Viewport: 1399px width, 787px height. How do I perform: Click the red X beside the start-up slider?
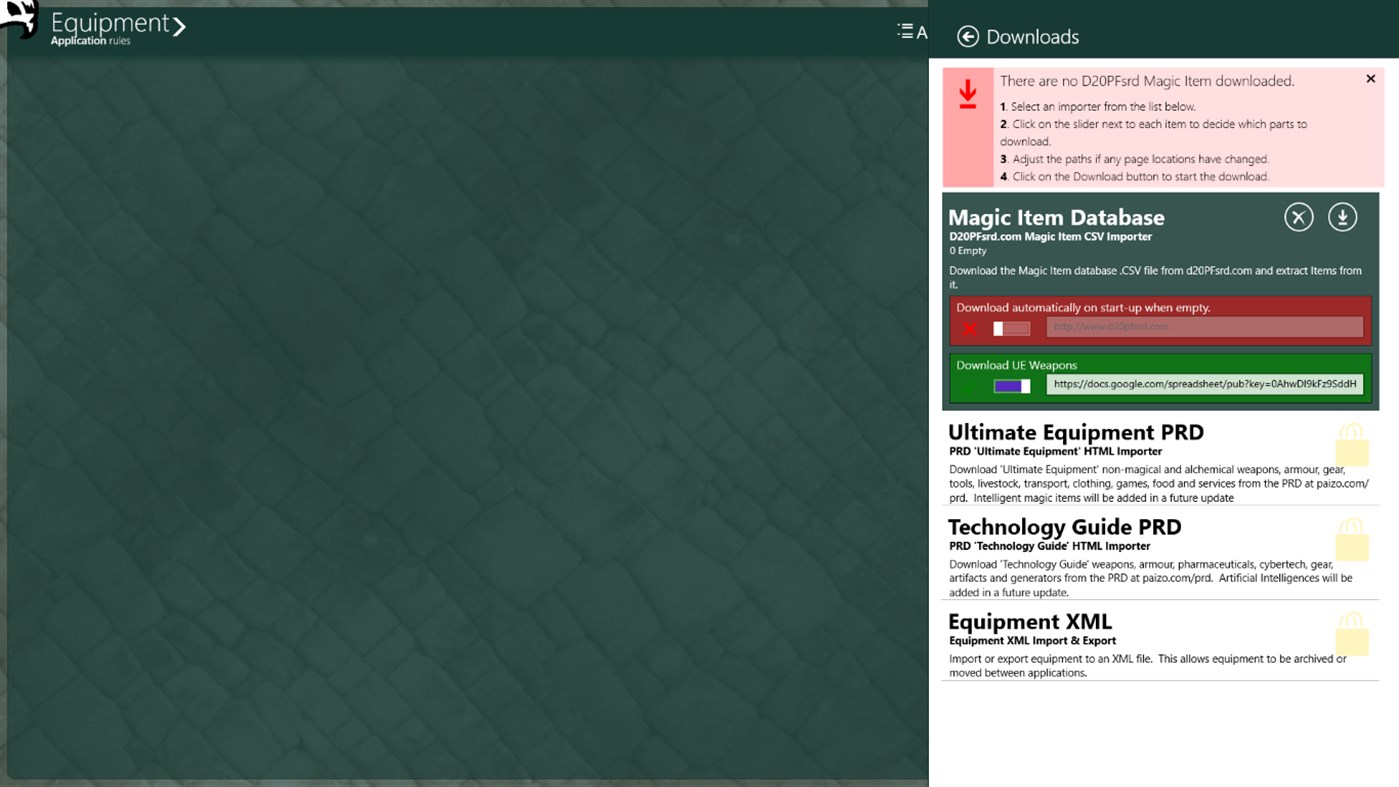click(x=969, y=328)
